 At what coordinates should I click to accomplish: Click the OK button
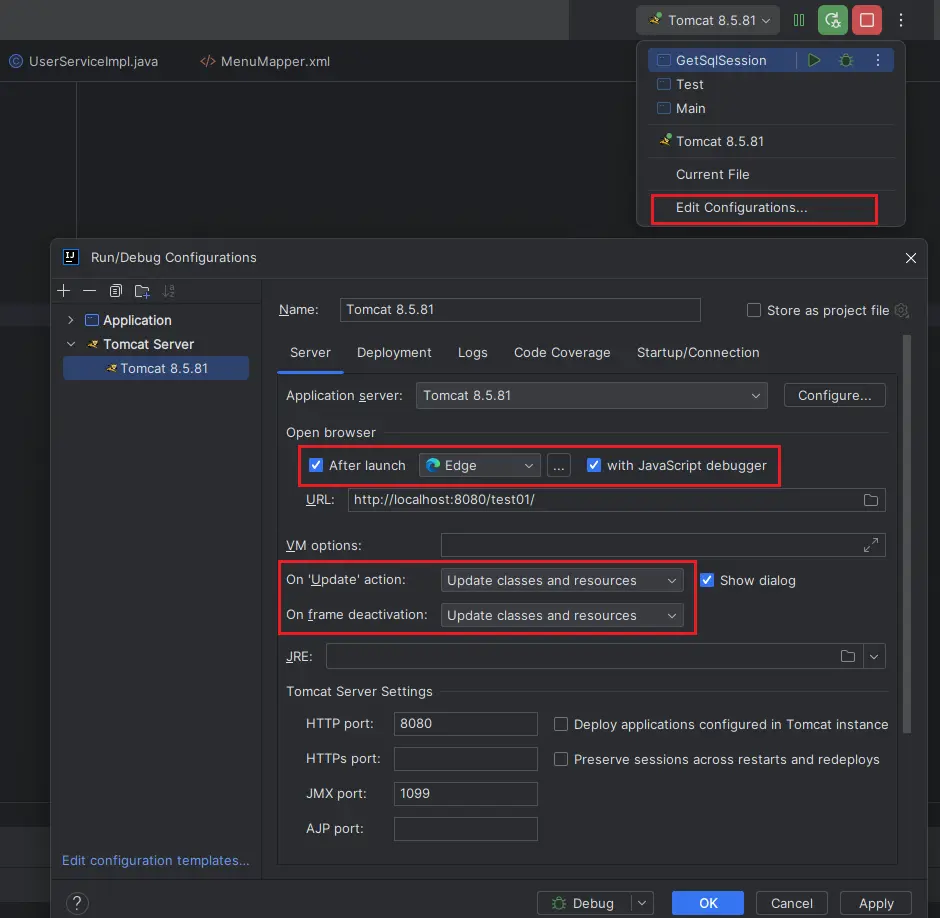click(x=707, y=903)
